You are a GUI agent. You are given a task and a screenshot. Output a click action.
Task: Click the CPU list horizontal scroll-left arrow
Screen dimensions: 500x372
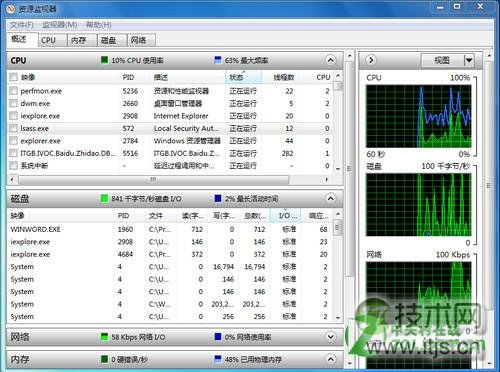tap(12, 179)
